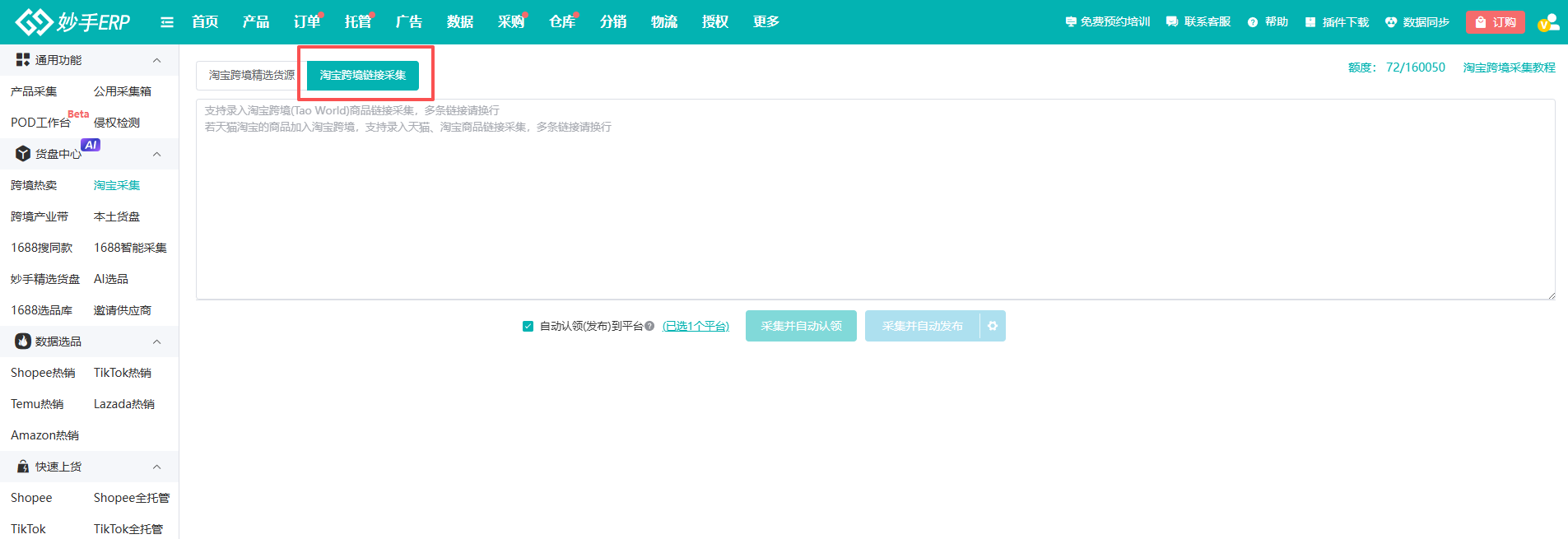
Task: Open the 物流 menu
Action: click(x=664, y=21)
